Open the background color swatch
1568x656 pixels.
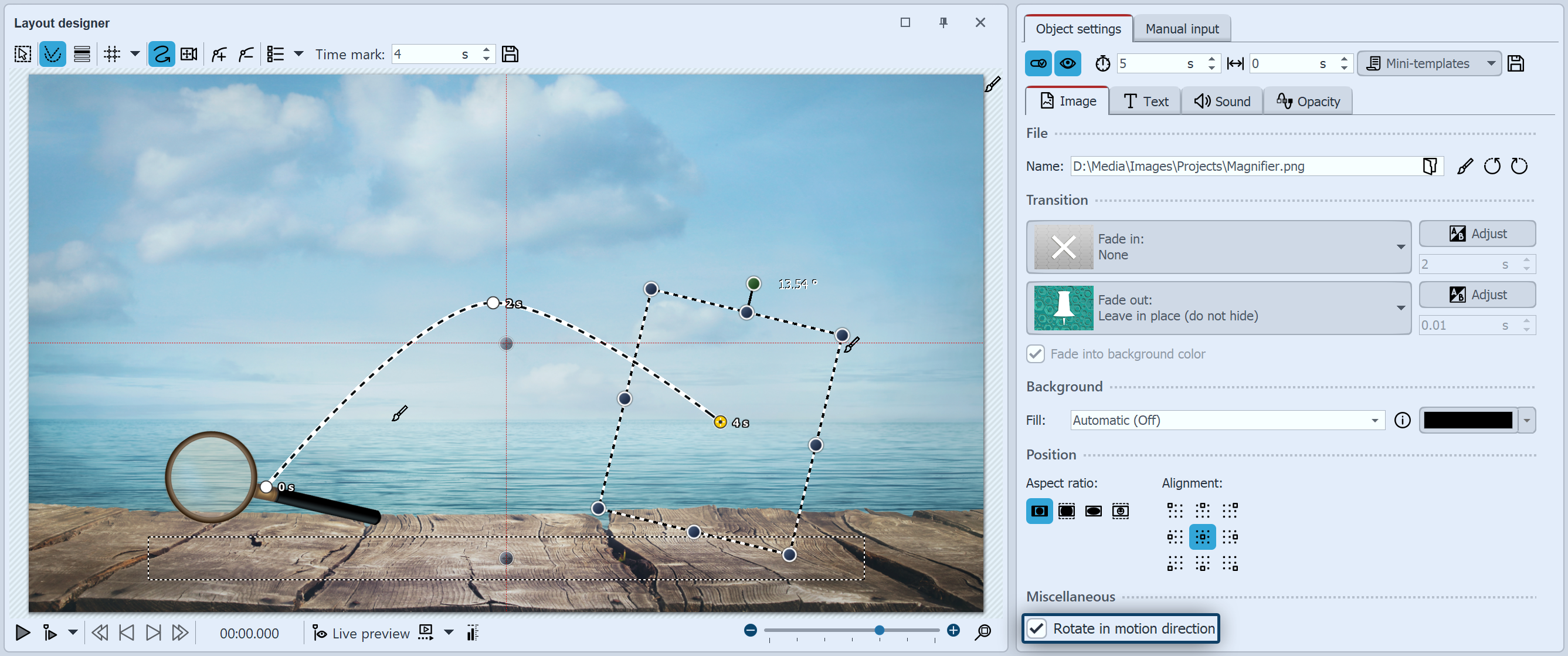tap(1468, 420)
